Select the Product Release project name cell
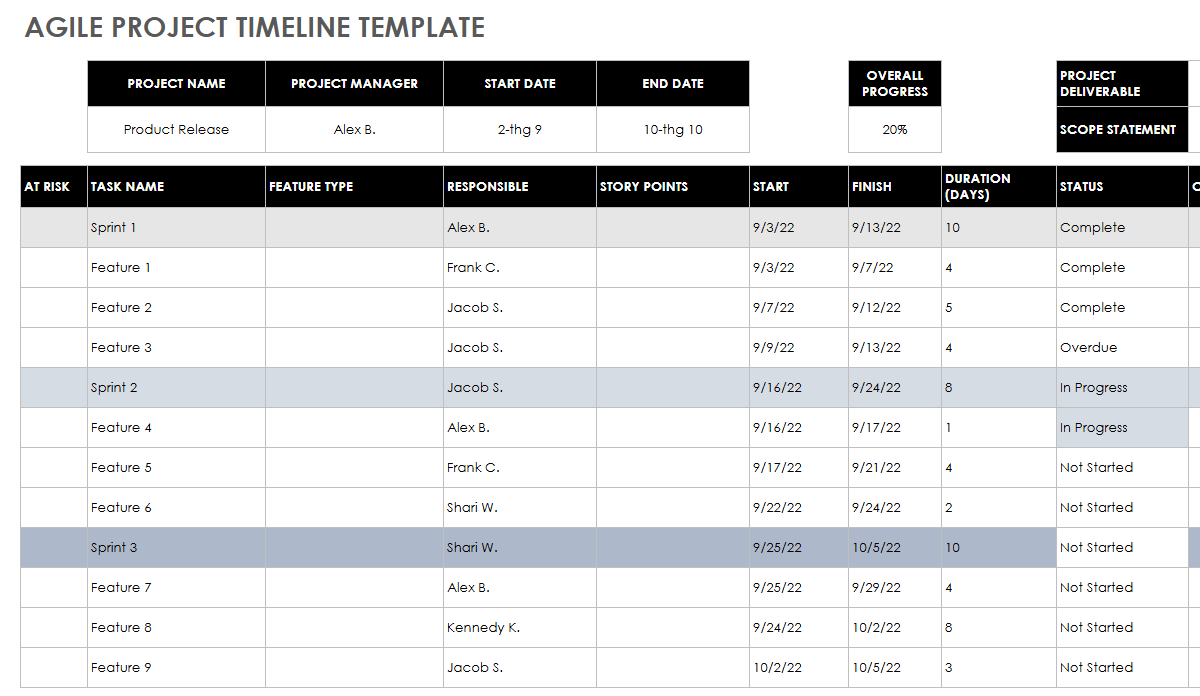The height and width of the screenshot is (696, 1200). tap(176, 130)
